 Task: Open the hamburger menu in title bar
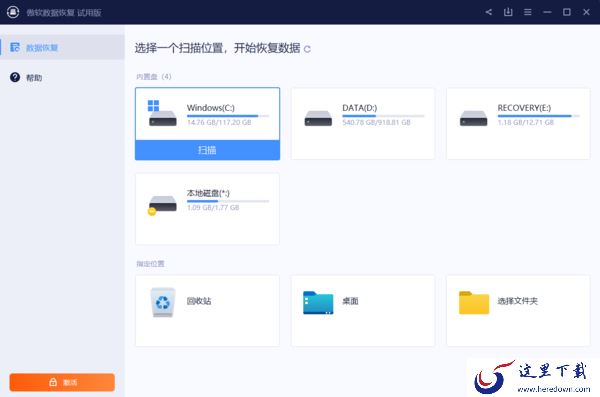click(x=528, y=12)
